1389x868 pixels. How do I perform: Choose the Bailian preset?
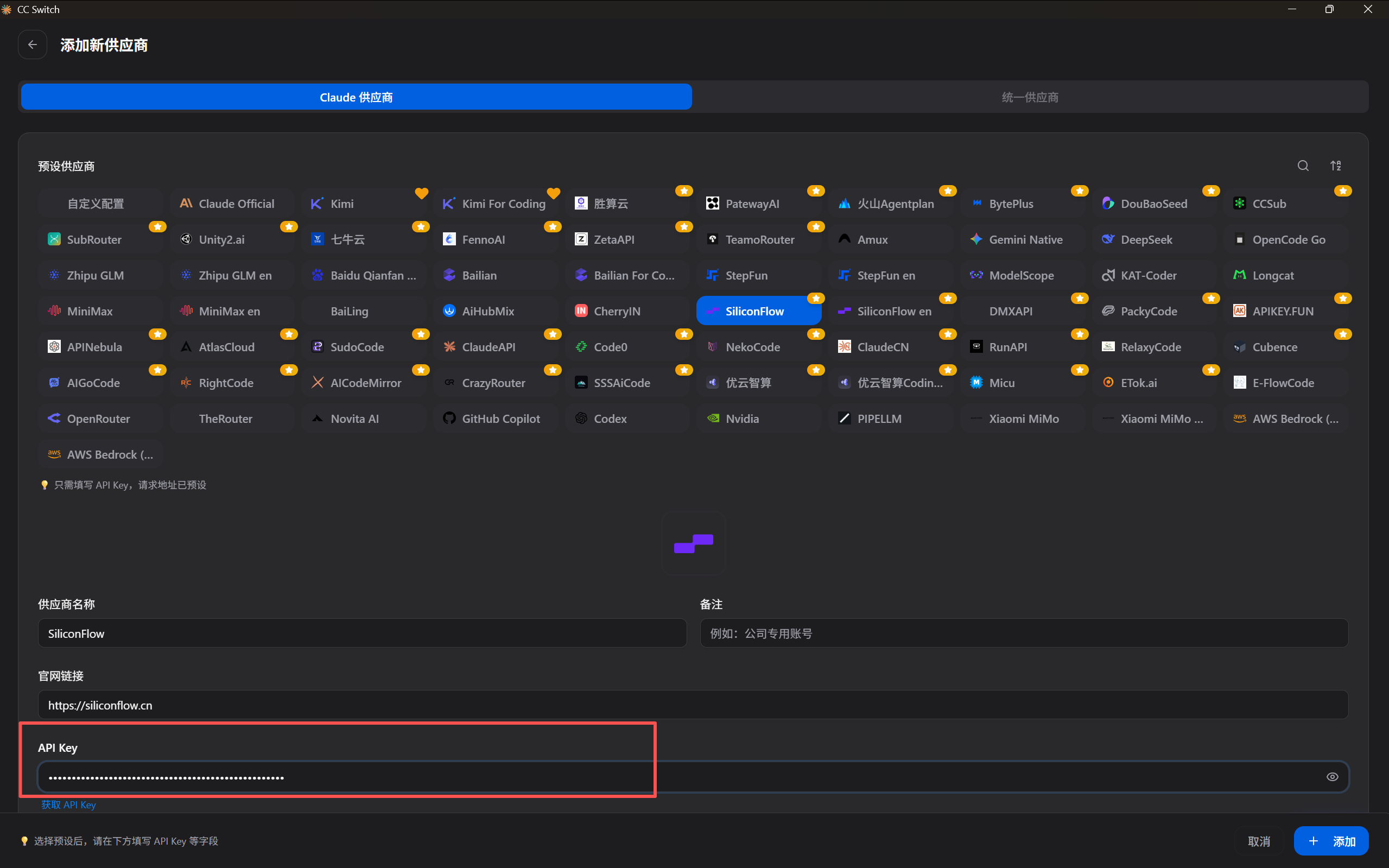point(496,275)
